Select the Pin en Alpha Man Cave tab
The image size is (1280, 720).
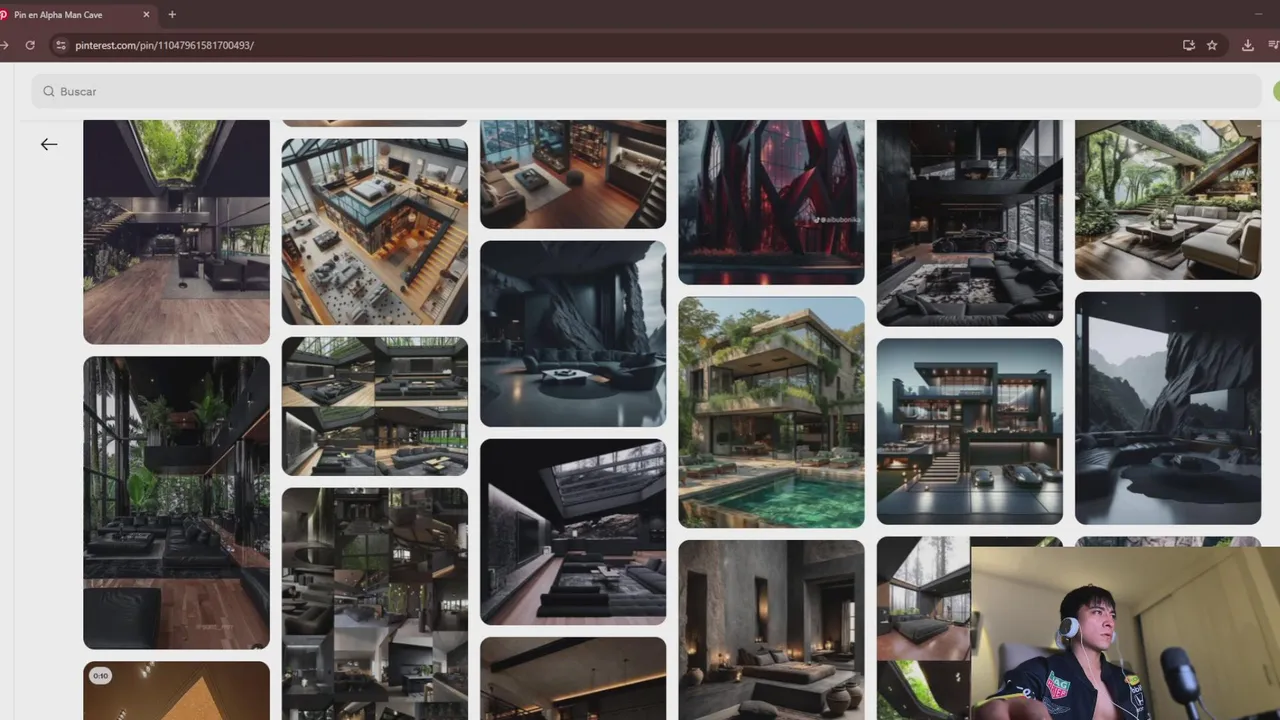76,15
